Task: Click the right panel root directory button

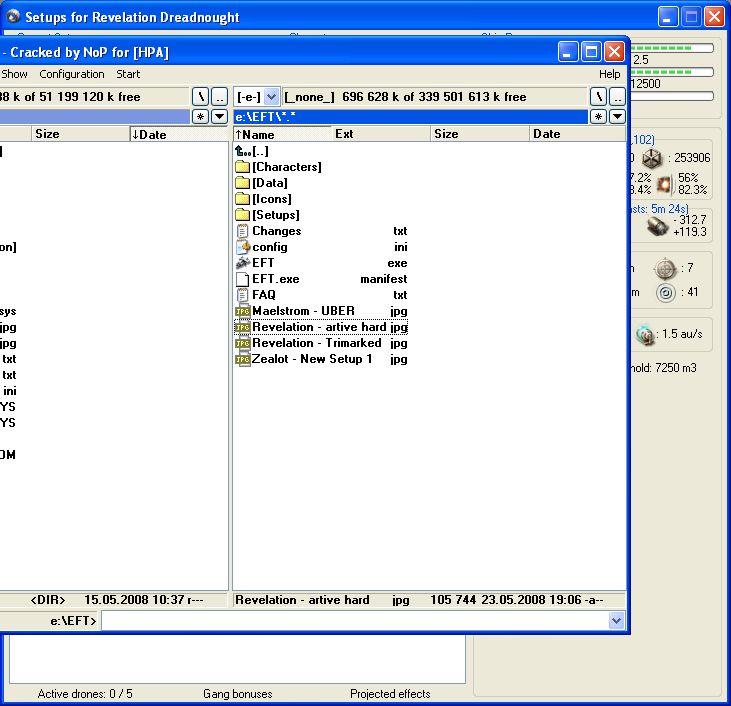Action: coord(598,97)
